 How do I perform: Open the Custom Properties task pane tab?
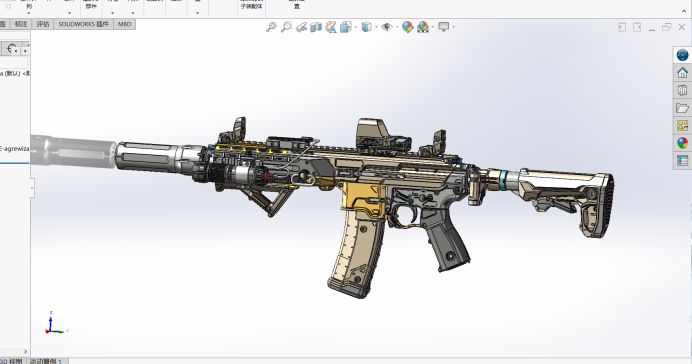pyautogui.click(x=682, y=161)
